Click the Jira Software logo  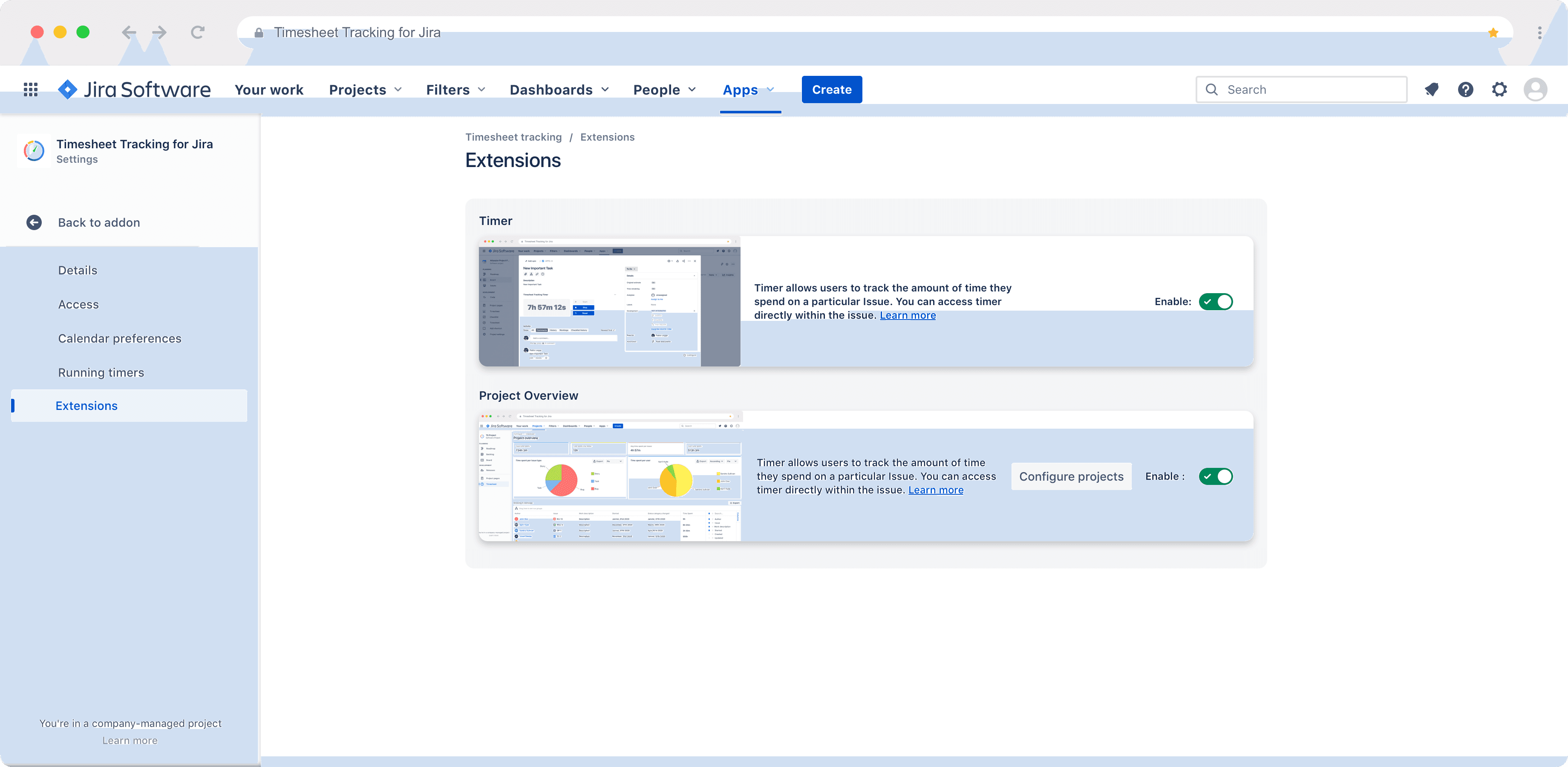coord(134,89)
